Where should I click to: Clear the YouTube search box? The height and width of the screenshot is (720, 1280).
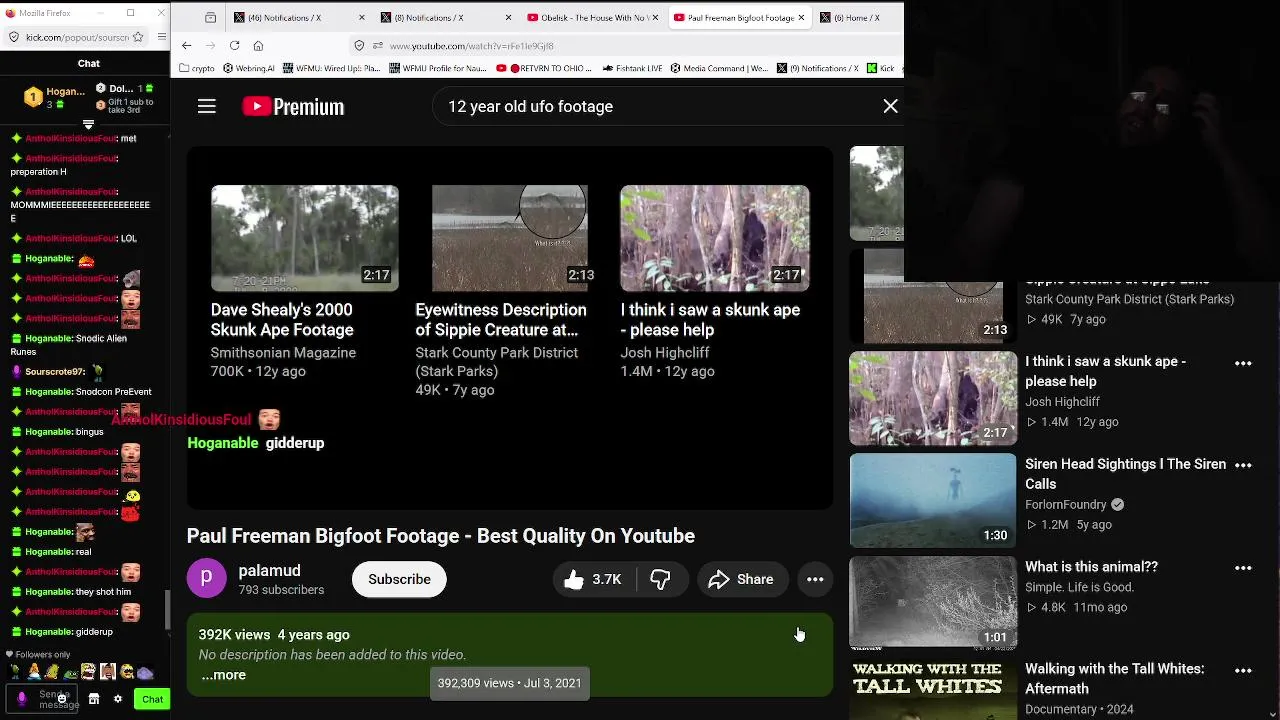[890, 106]
